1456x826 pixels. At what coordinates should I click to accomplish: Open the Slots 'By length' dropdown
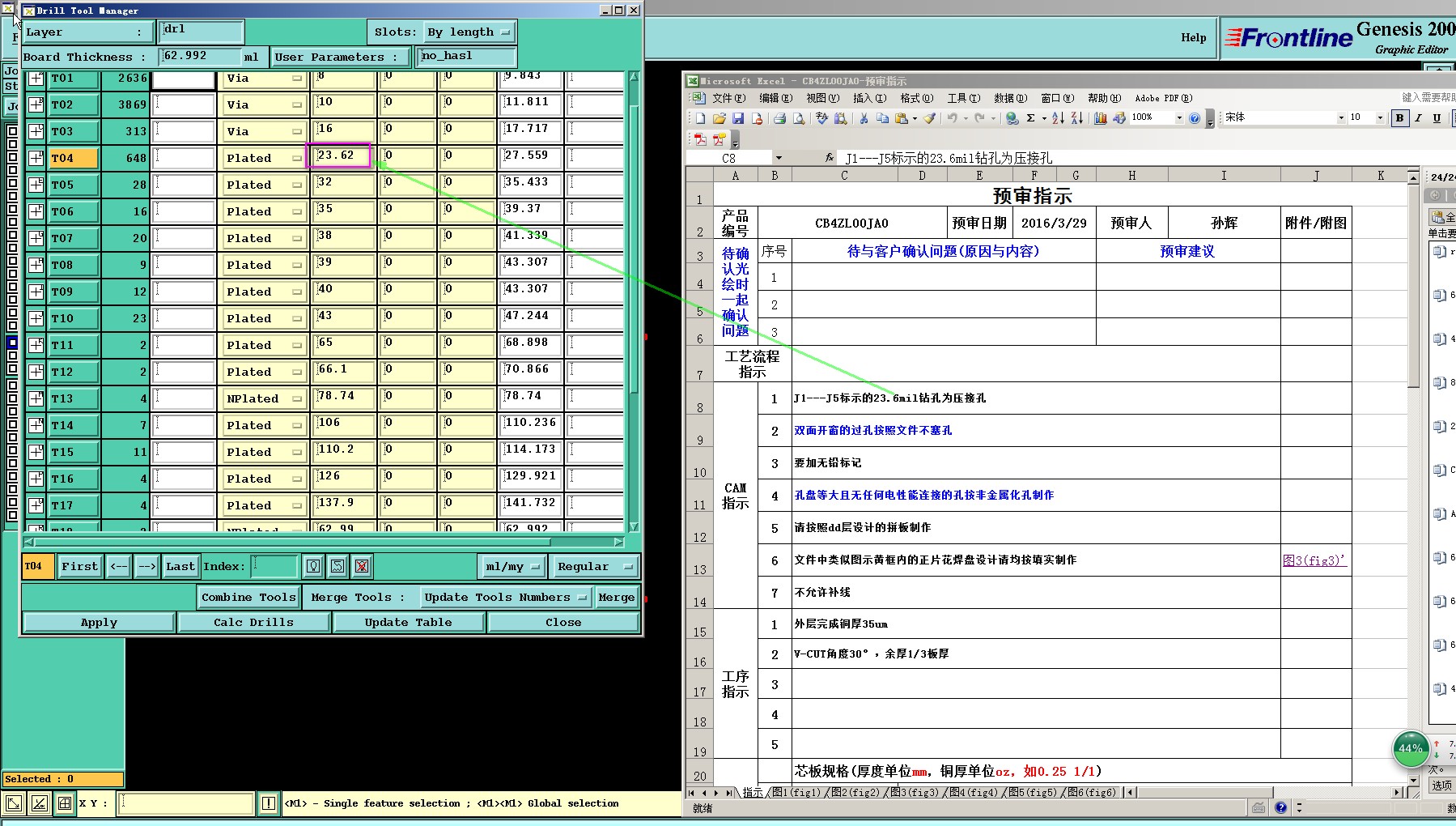(x=469, y=32)
